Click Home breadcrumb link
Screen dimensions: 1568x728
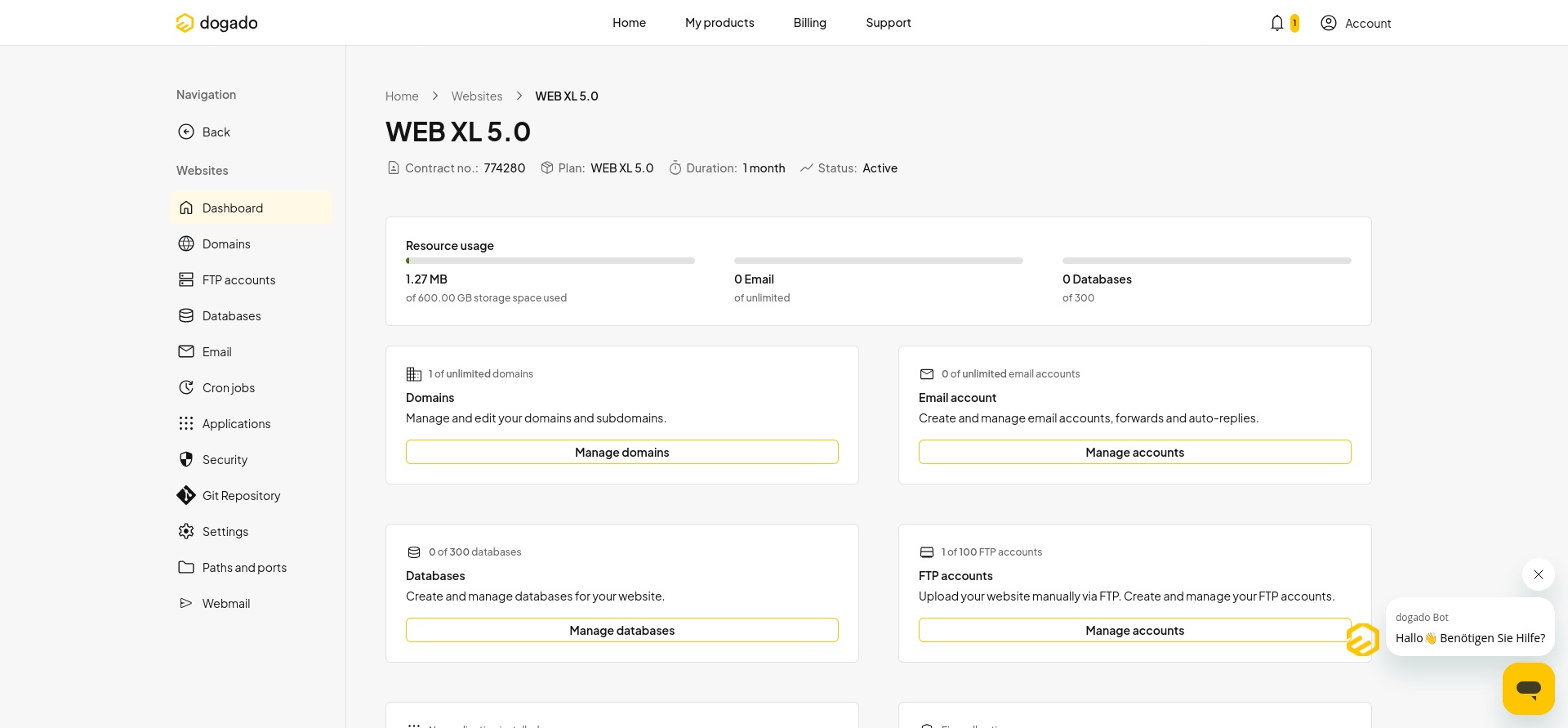tap(402, 96)
